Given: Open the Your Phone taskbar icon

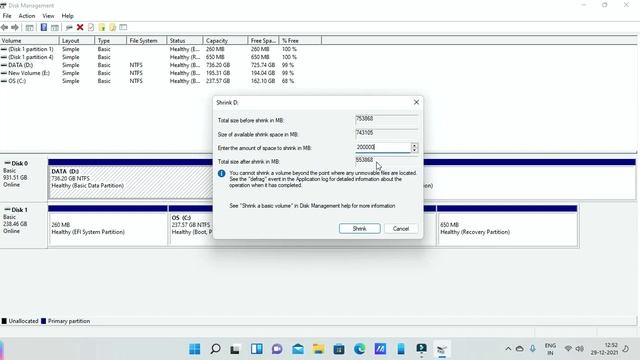Looking at the screenshot, I should pyautogui.click(x=401, y=349).
